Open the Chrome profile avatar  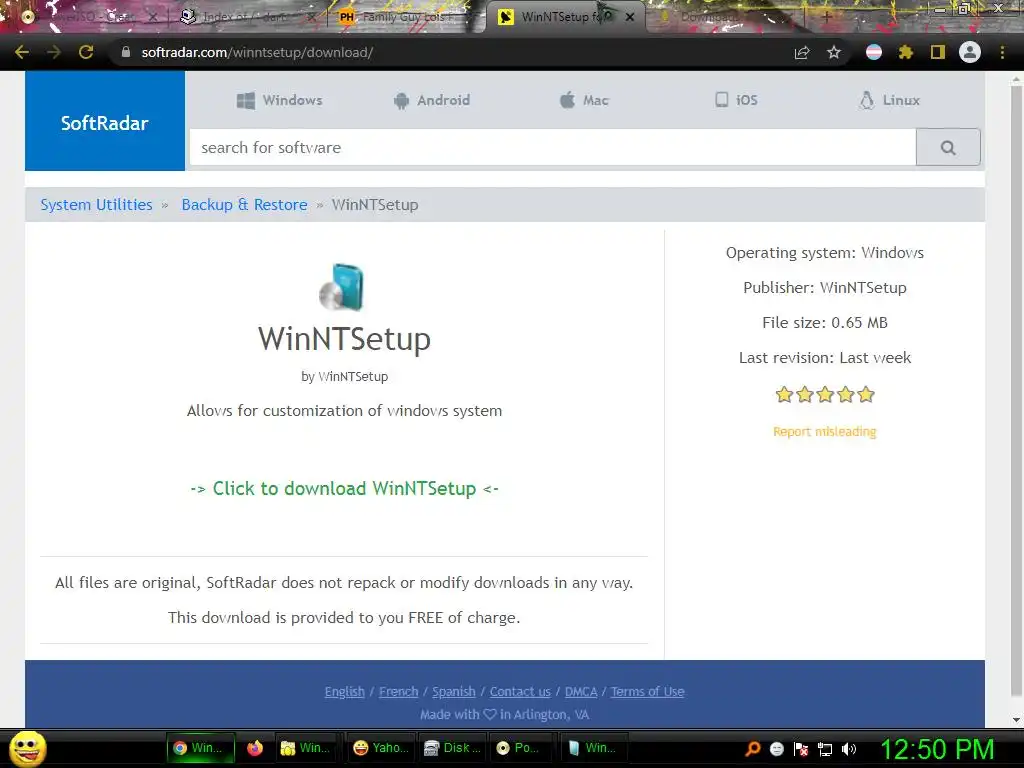point(970,52)
